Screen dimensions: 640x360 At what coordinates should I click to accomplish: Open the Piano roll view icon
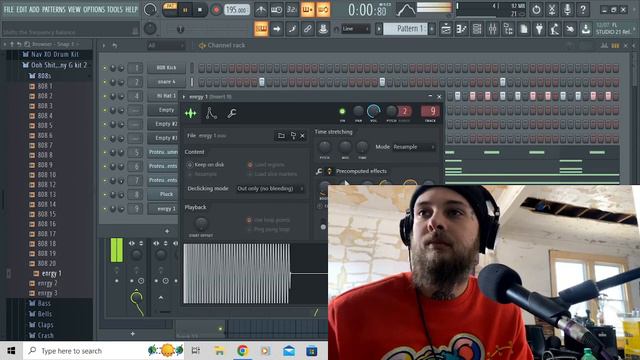[462, 29]
